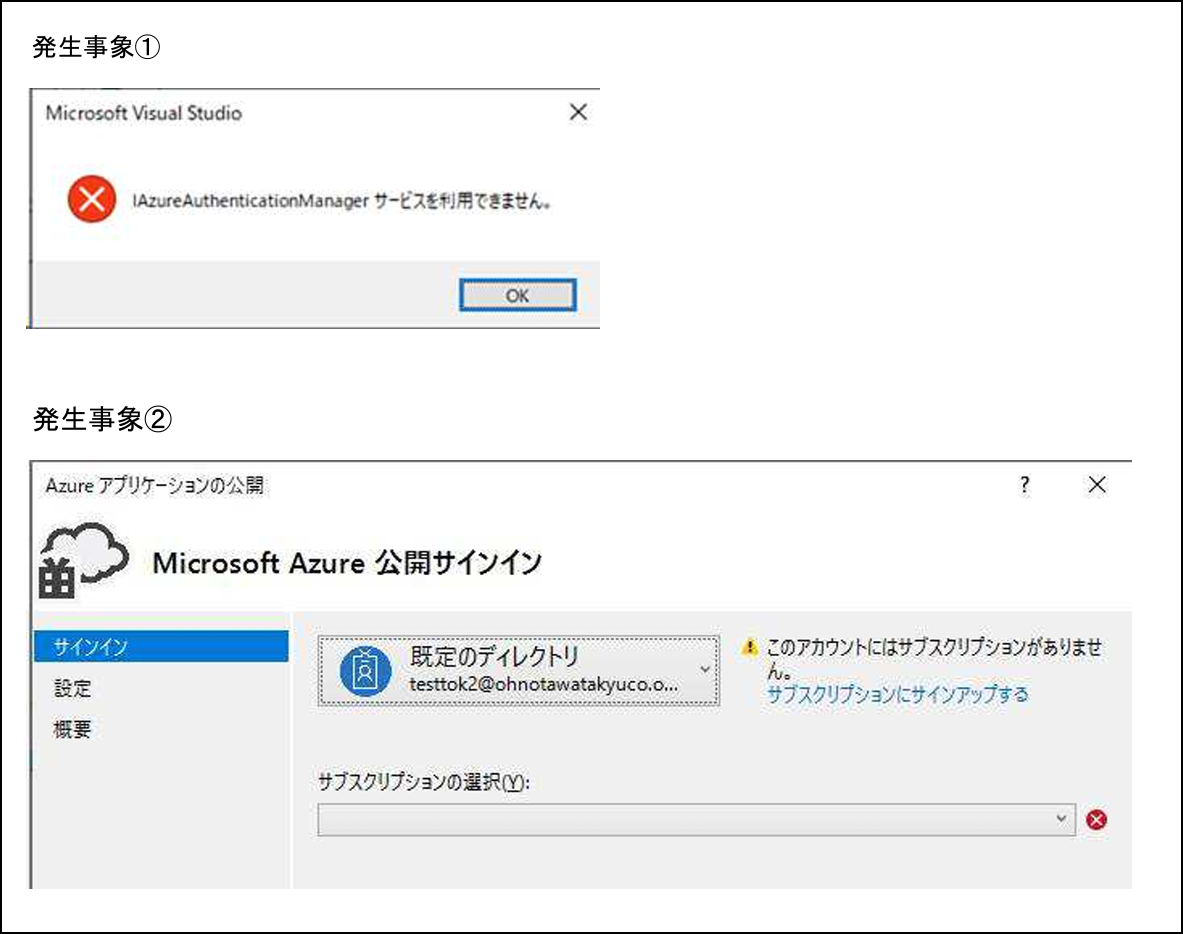Open the 設定 step in the sidebar

(72, 688)
